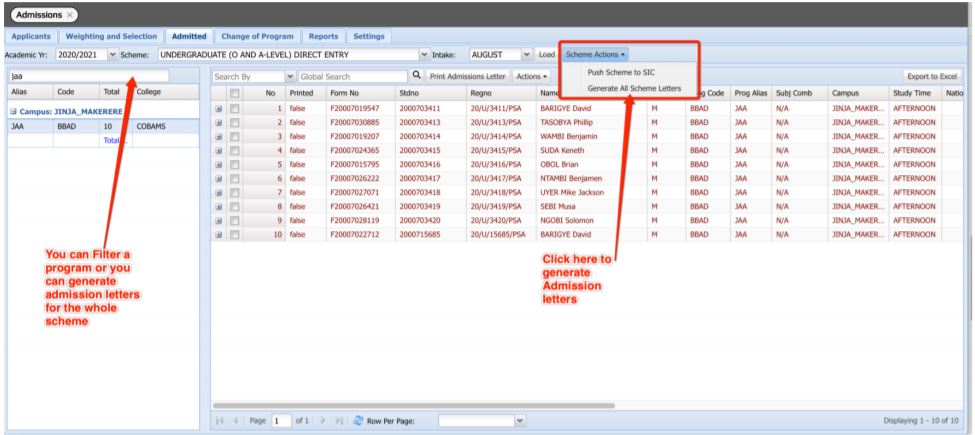This screenshot has width=975, height=435.
Task: Open the Scheme Actions dropdown
Action: [x=595, y=55]
